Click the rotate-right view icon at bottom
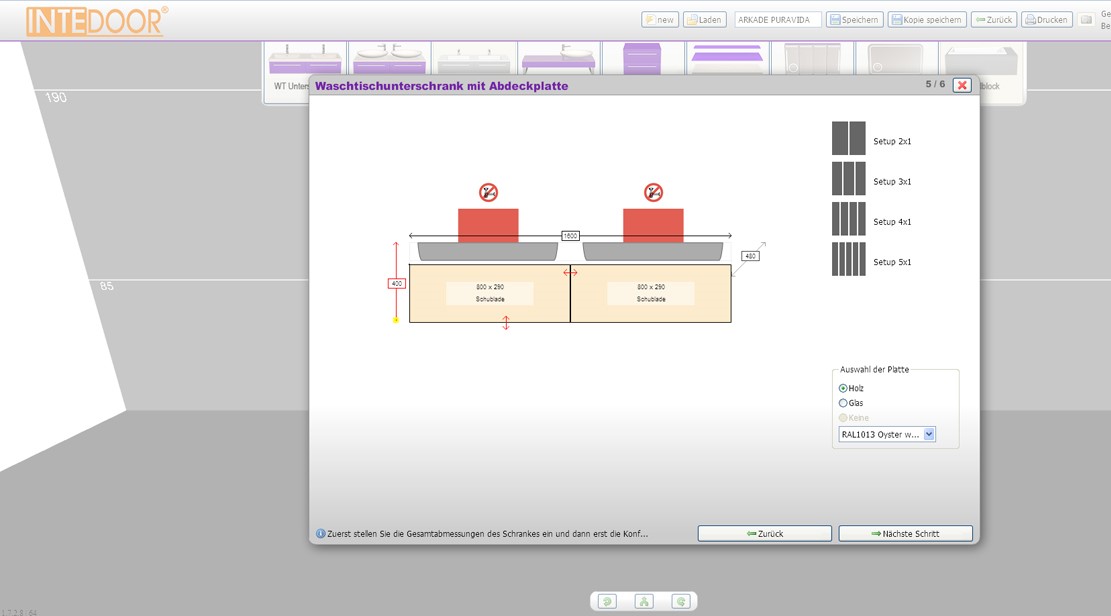 [x=681, y=601]
